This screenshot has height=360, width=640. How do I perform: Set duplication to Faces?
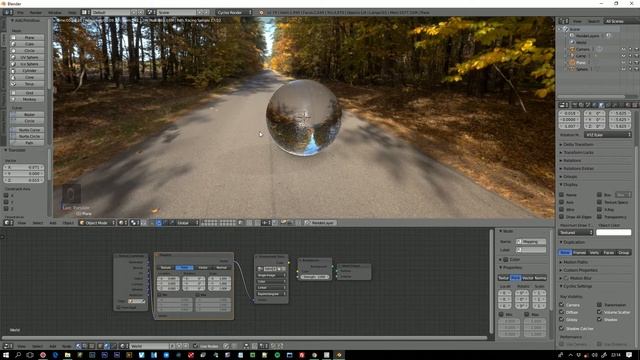[x=609, y=253]
